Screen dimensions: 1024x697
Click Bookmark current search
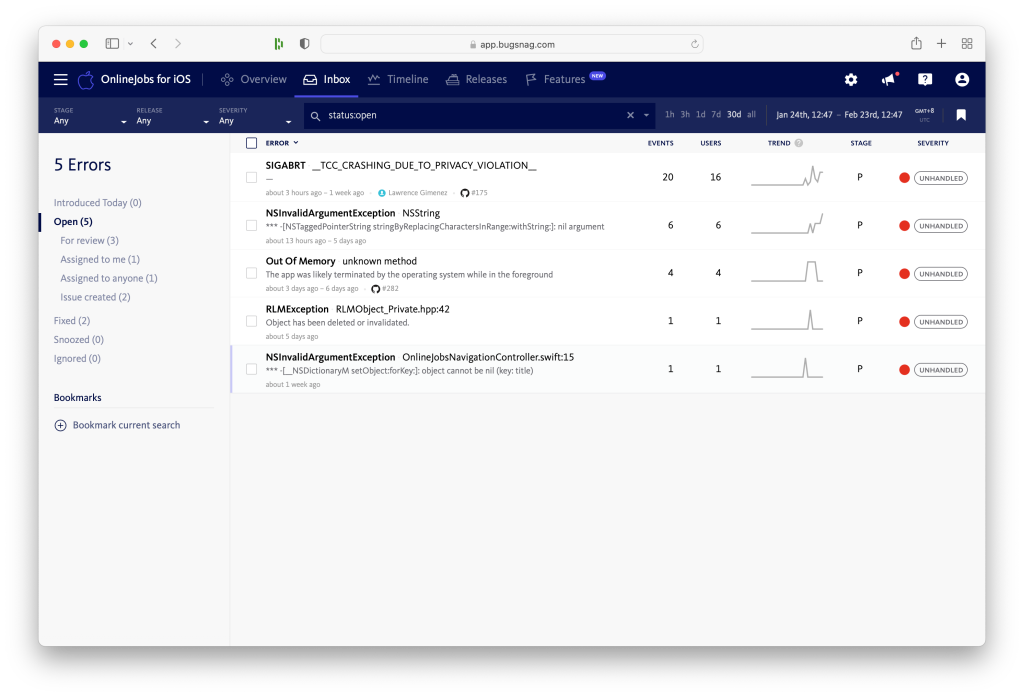click(x=126, y=425)
